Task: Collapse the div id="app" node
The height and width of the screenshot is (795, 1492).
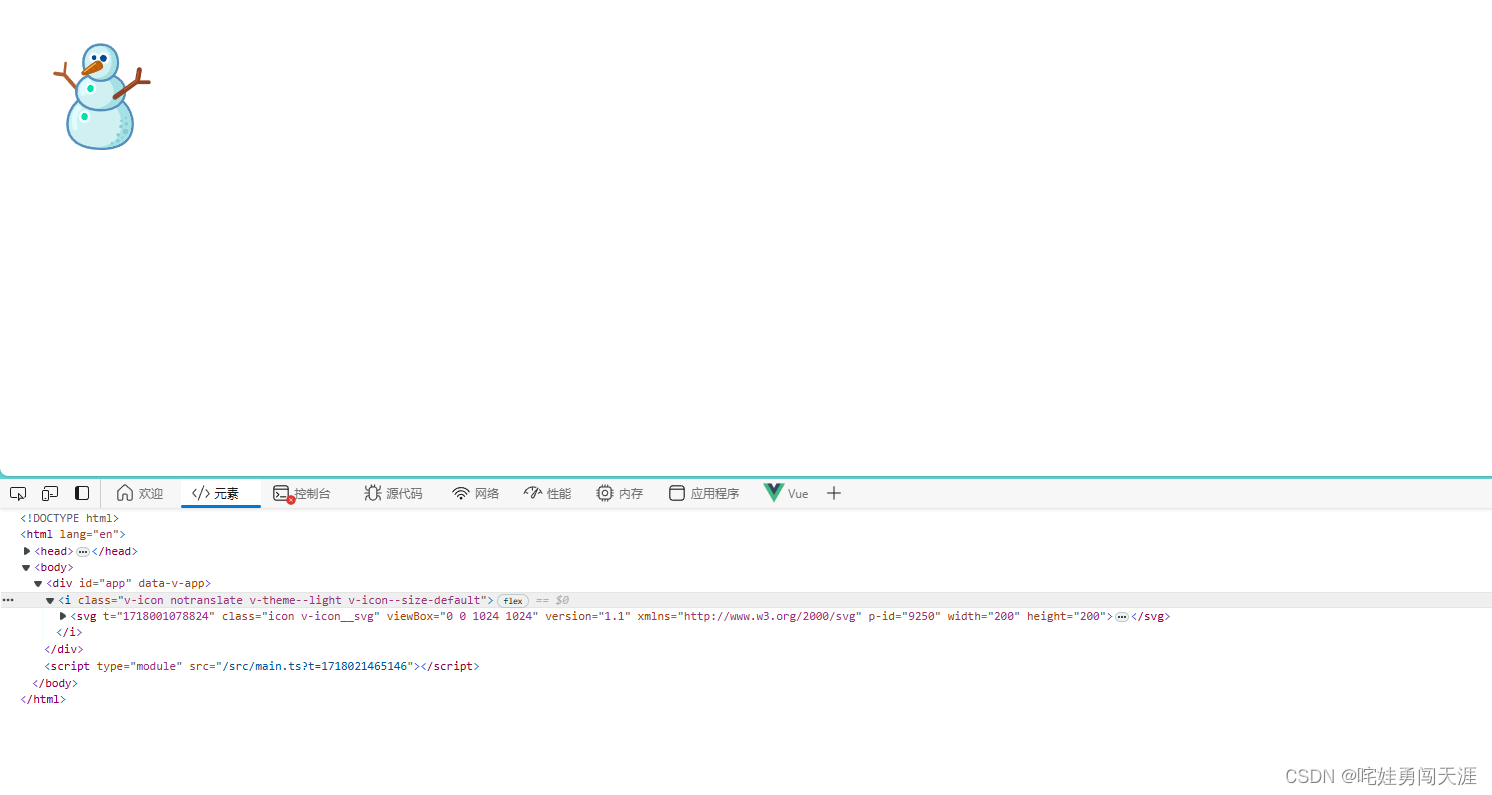Action: (38, 583)
